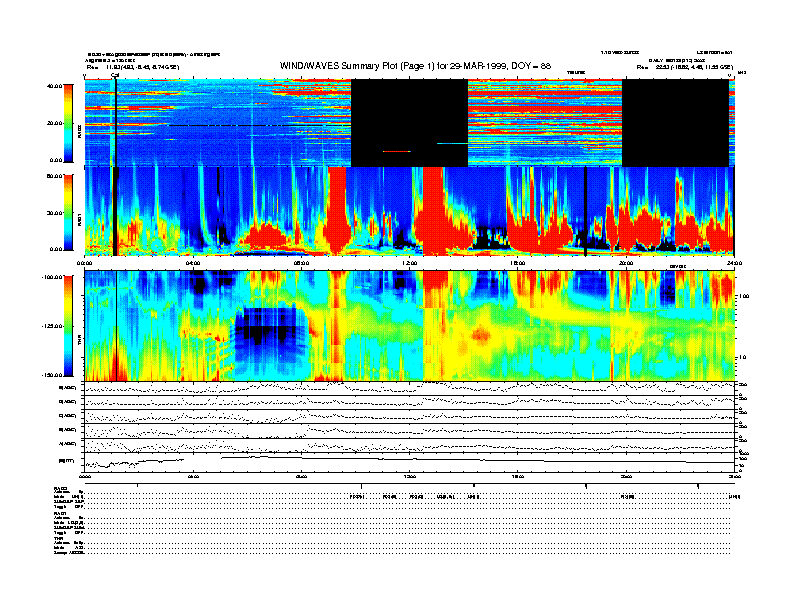This screenshot has height=612, width=792.
Task: Click the -125.00 label on TNR scale
Action: point(53,326)
